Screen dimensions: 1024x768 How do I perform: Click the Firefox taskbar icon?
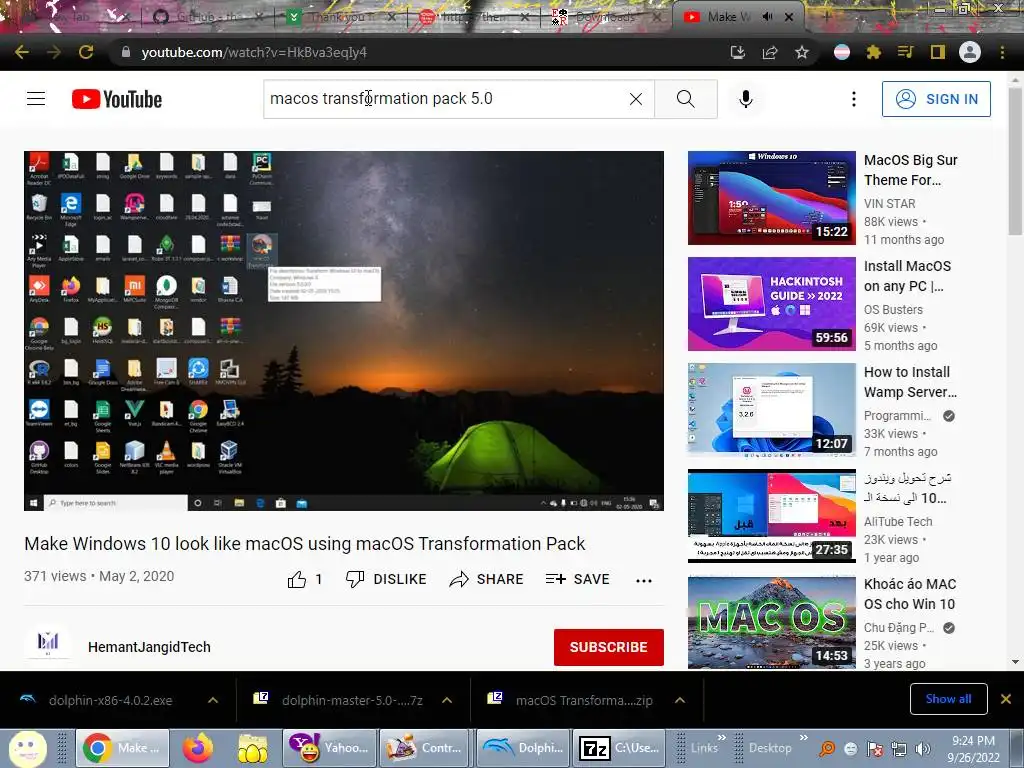coord(198,748)
